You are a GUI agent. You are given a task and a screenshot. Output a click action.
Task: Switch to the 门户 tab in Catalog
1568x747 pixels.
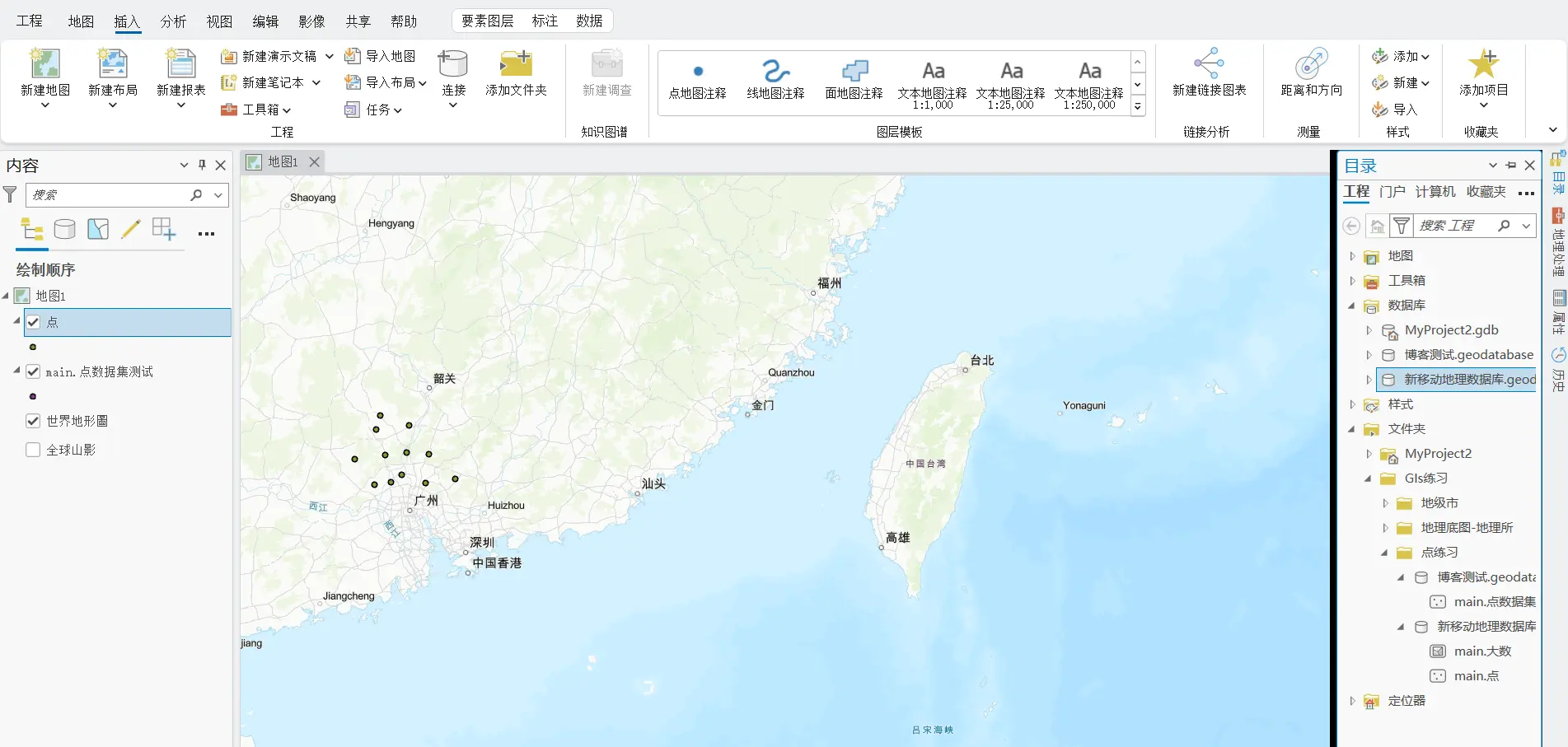1392,192
